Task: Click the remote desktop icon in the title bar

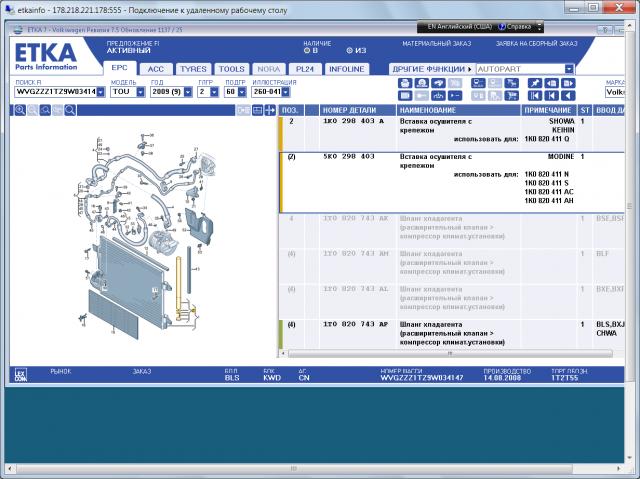Action: [9, 9]
